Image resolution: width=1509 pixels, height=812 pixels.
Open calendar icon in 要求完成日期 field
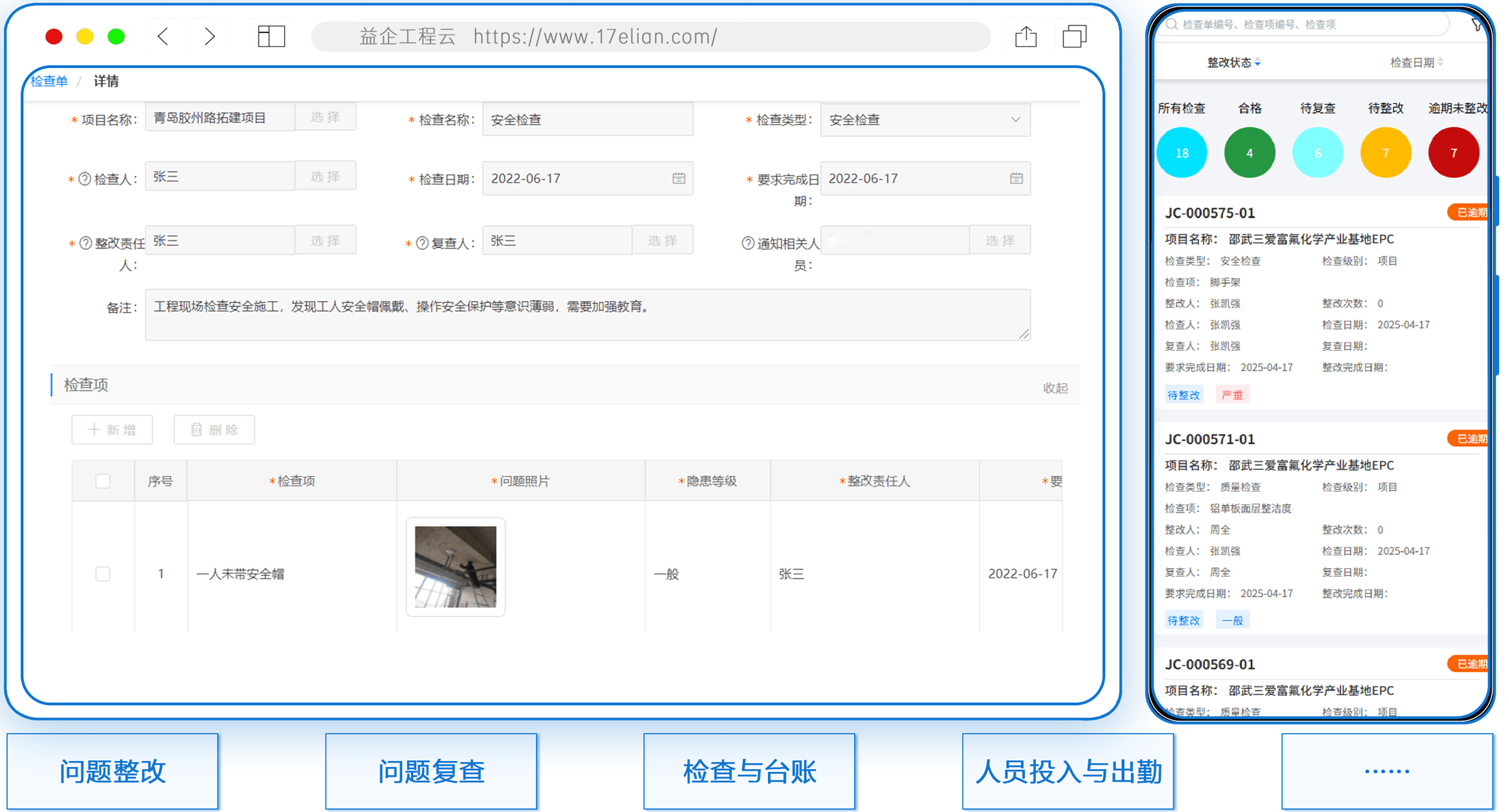point(1017,178)
